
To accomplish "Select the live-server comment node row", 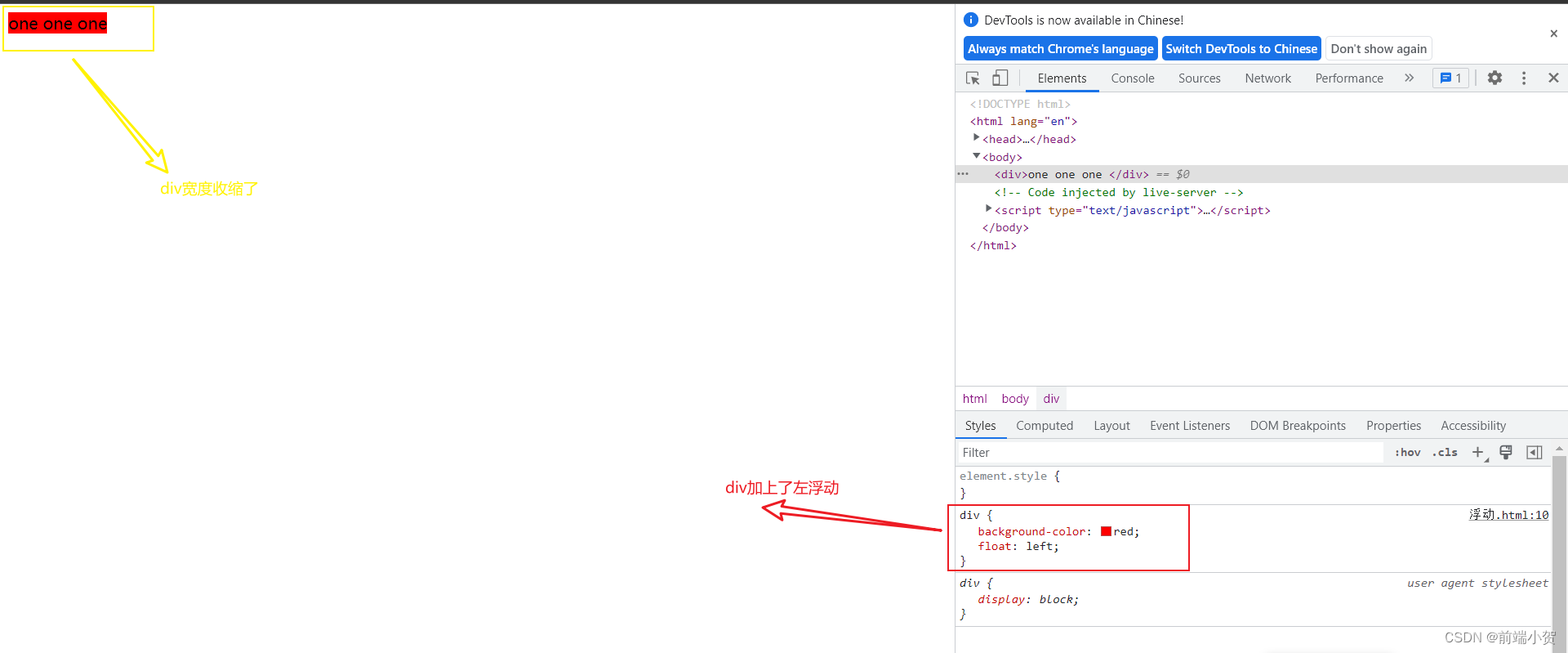I will 1118,192.
